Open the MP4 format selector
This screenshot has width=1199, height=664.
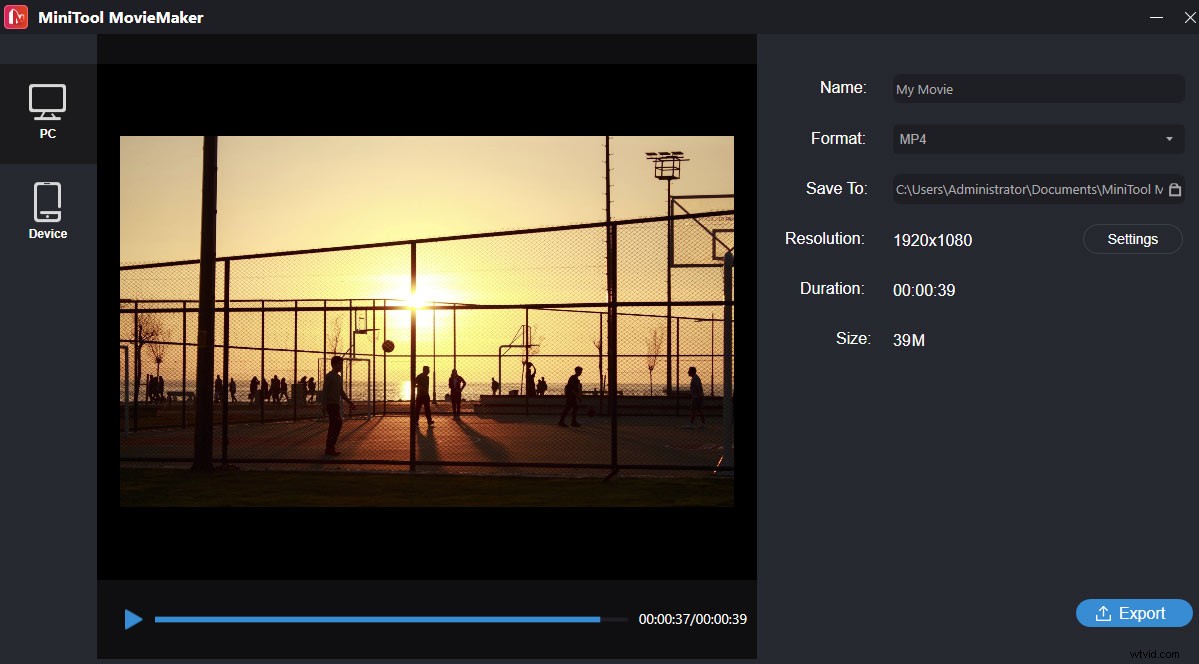click(1037, 139)
